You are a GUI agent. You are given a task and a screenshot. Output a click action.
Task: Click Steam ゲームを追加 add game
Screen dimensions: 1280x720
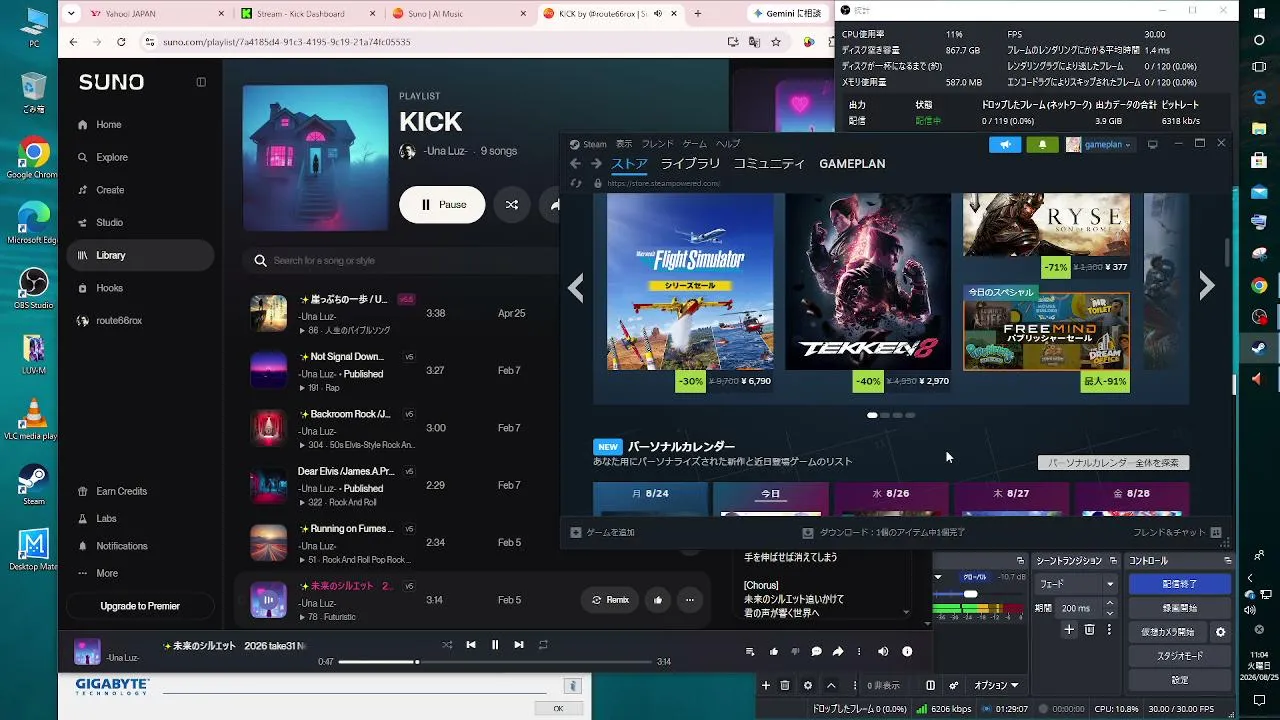click(603, 533)
